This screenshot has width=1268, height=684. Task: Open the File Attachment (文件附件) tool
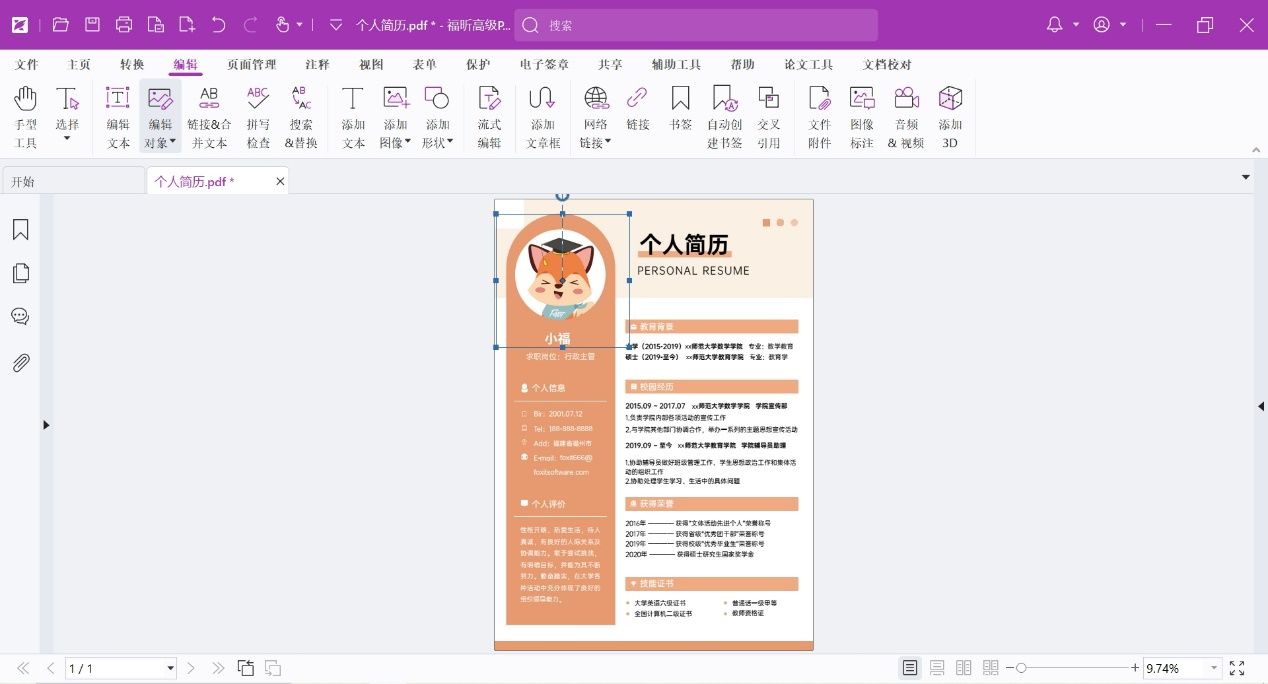point(820,116)
